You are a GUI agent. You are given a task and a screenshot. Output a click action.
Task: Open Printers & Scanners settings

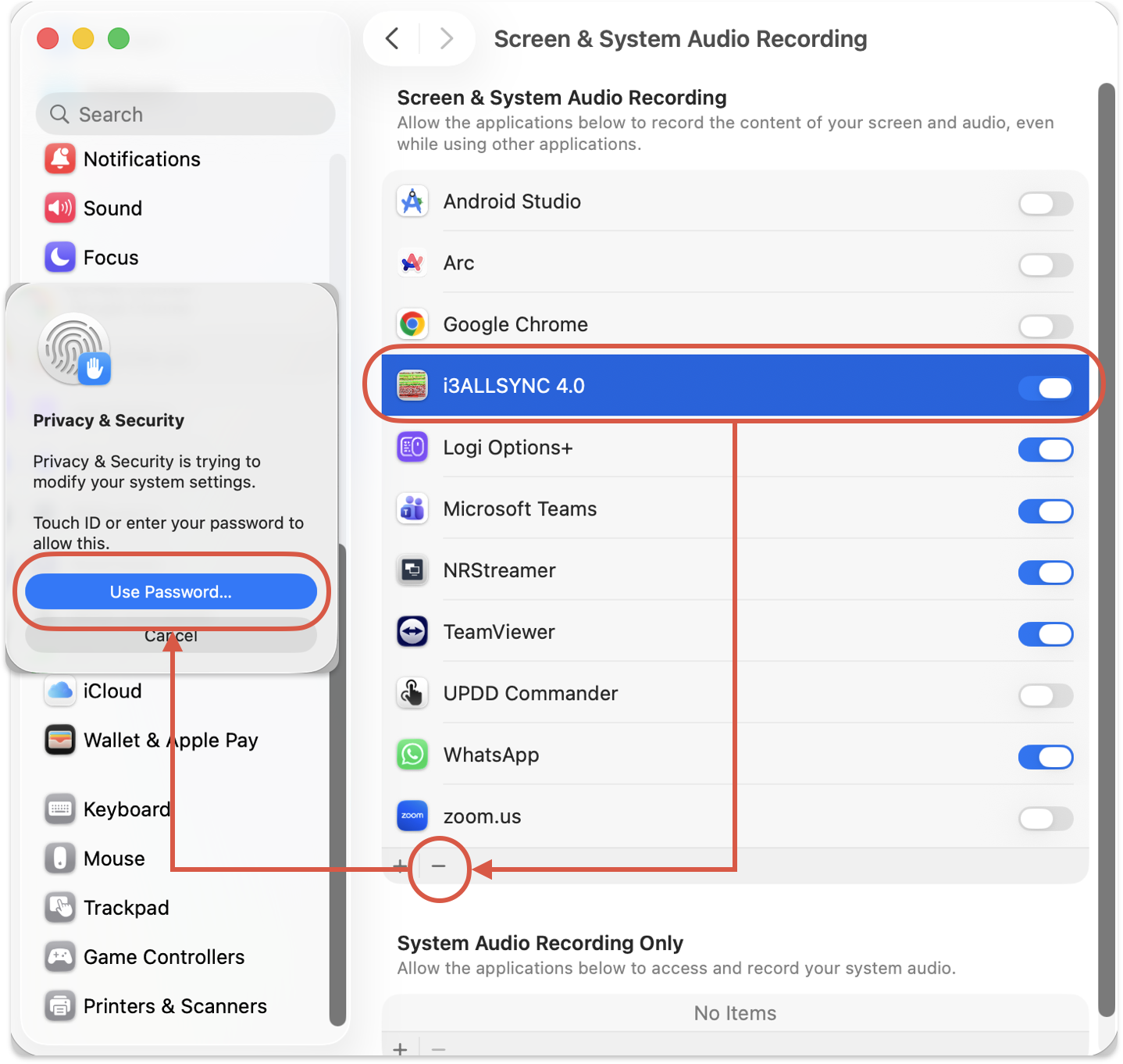pyautogui.click(x=186, y=1006)
